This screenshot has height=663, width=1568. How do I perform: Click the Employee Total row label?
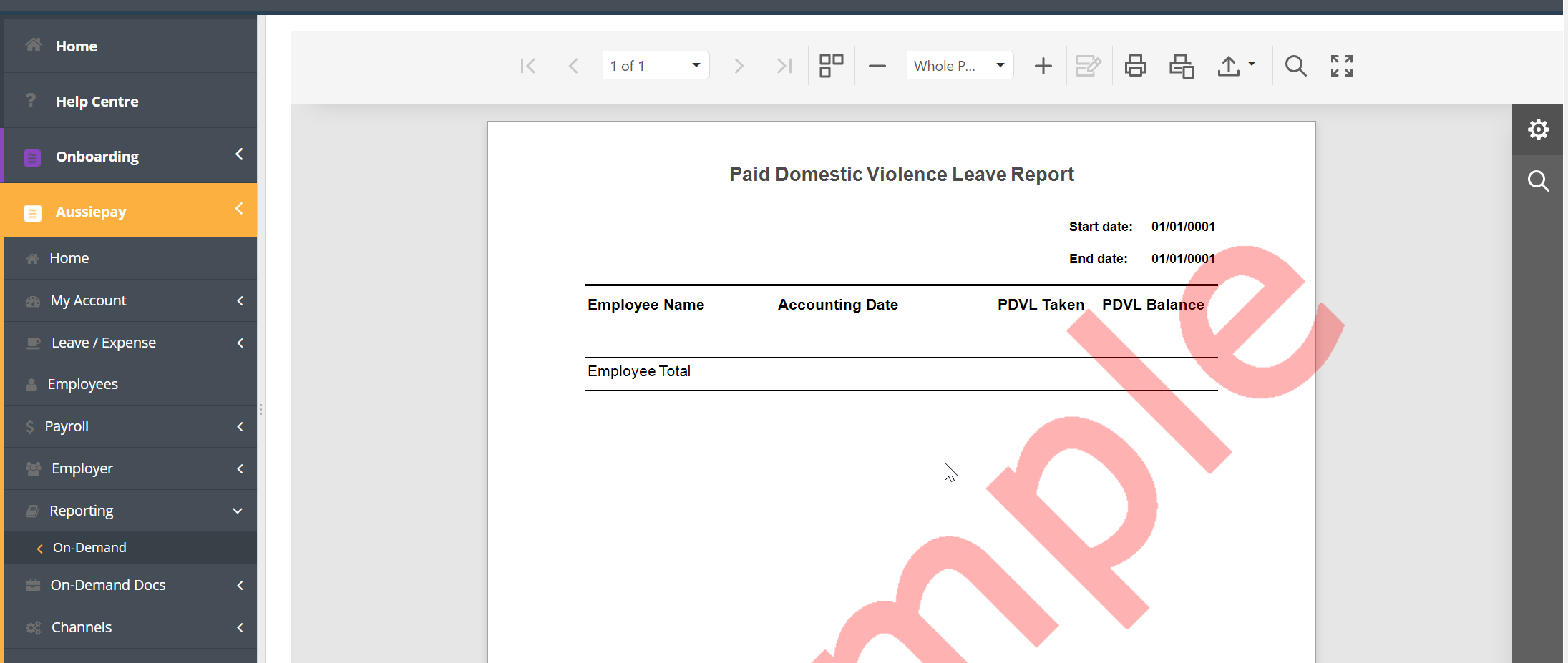639,371
